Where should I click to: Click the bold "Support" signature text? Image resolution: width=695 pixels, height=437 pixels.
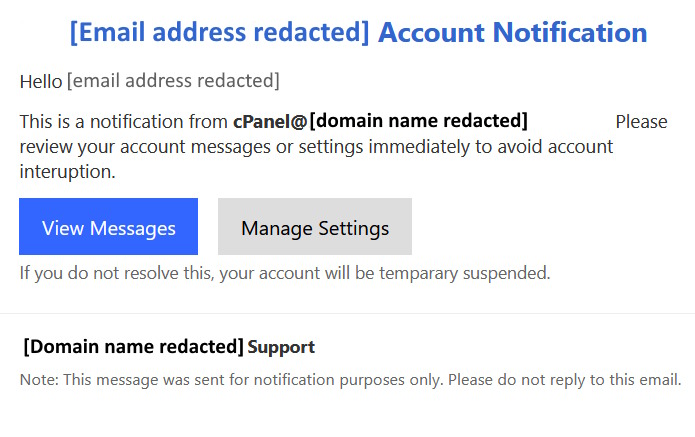tap(281, 348)
